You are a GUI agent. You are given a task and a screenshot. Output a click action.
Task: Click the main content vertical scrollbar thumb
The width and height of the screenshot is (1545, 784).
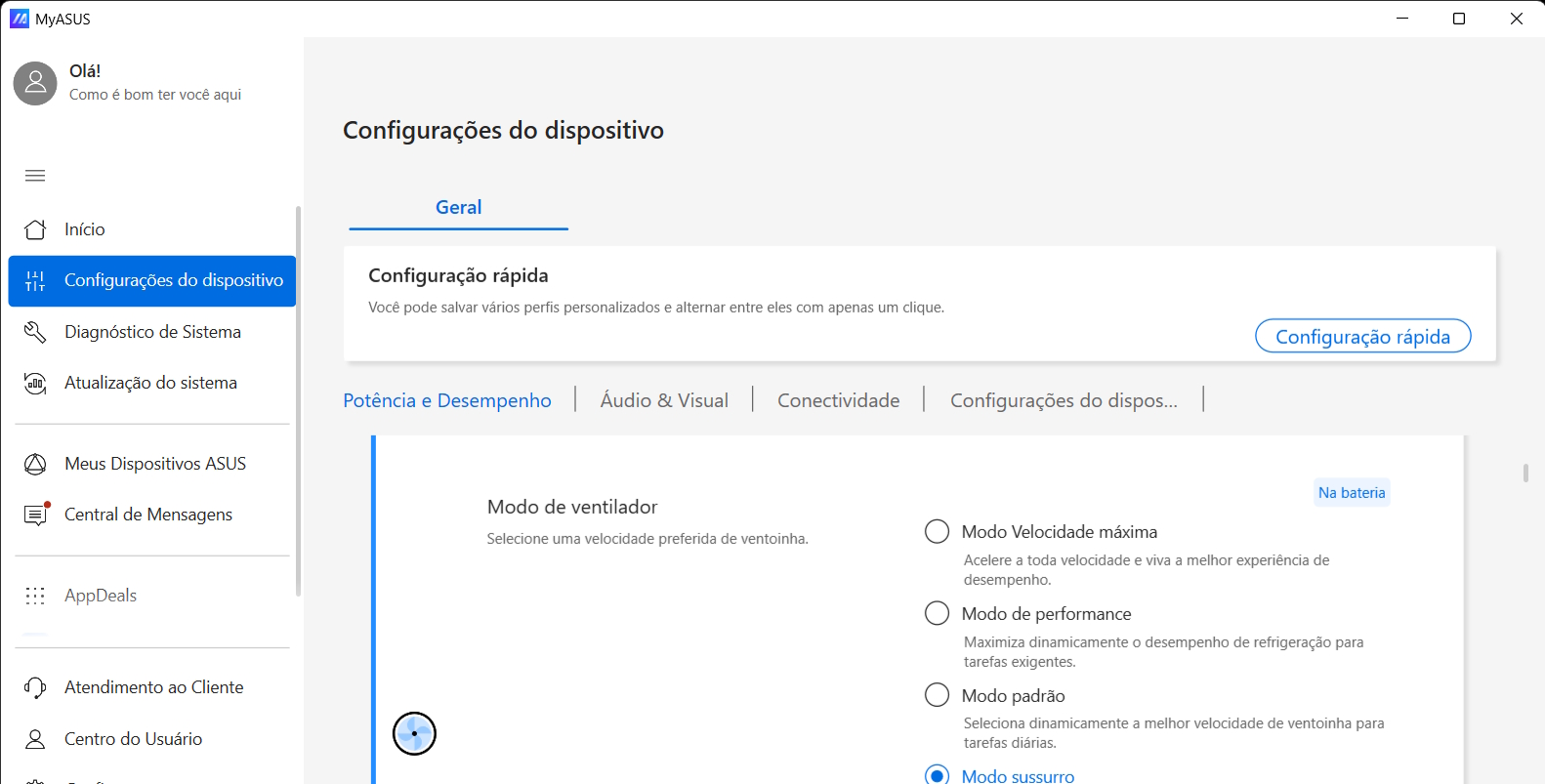tap(1525, 473)
